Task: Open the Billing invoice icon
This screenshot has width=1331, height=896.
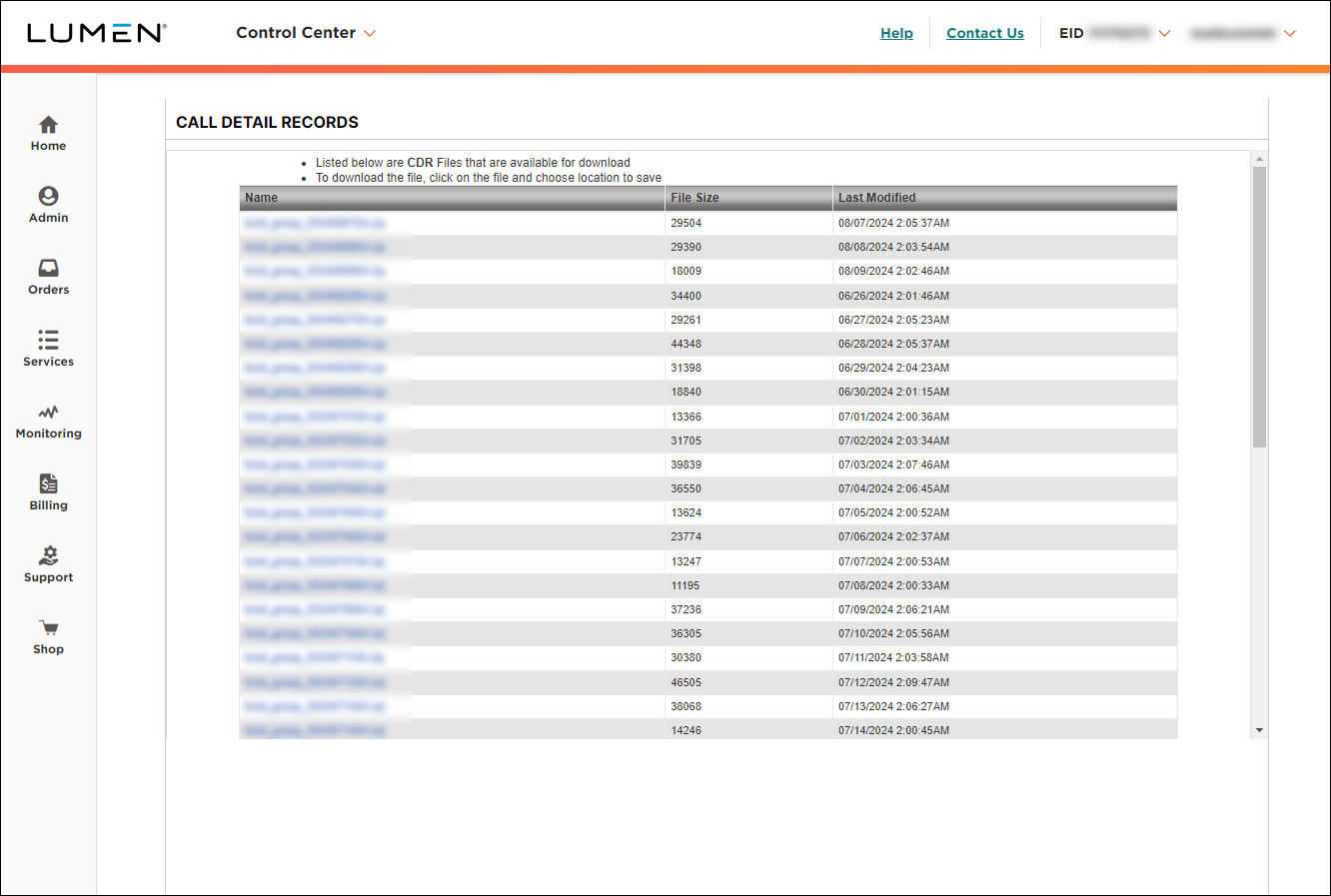Action: click(x=48, y=484)
